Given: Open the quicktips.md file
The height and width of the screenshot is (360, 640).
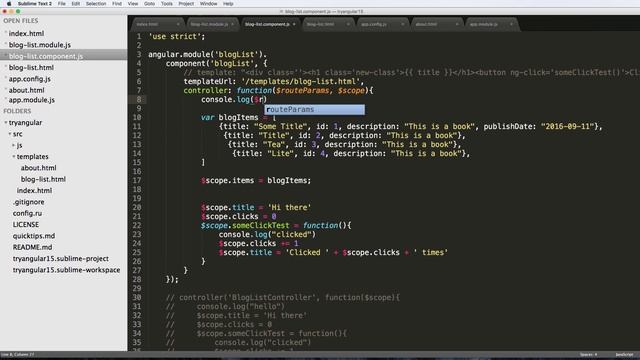Looking at the screenshot, I should point(33,236).
